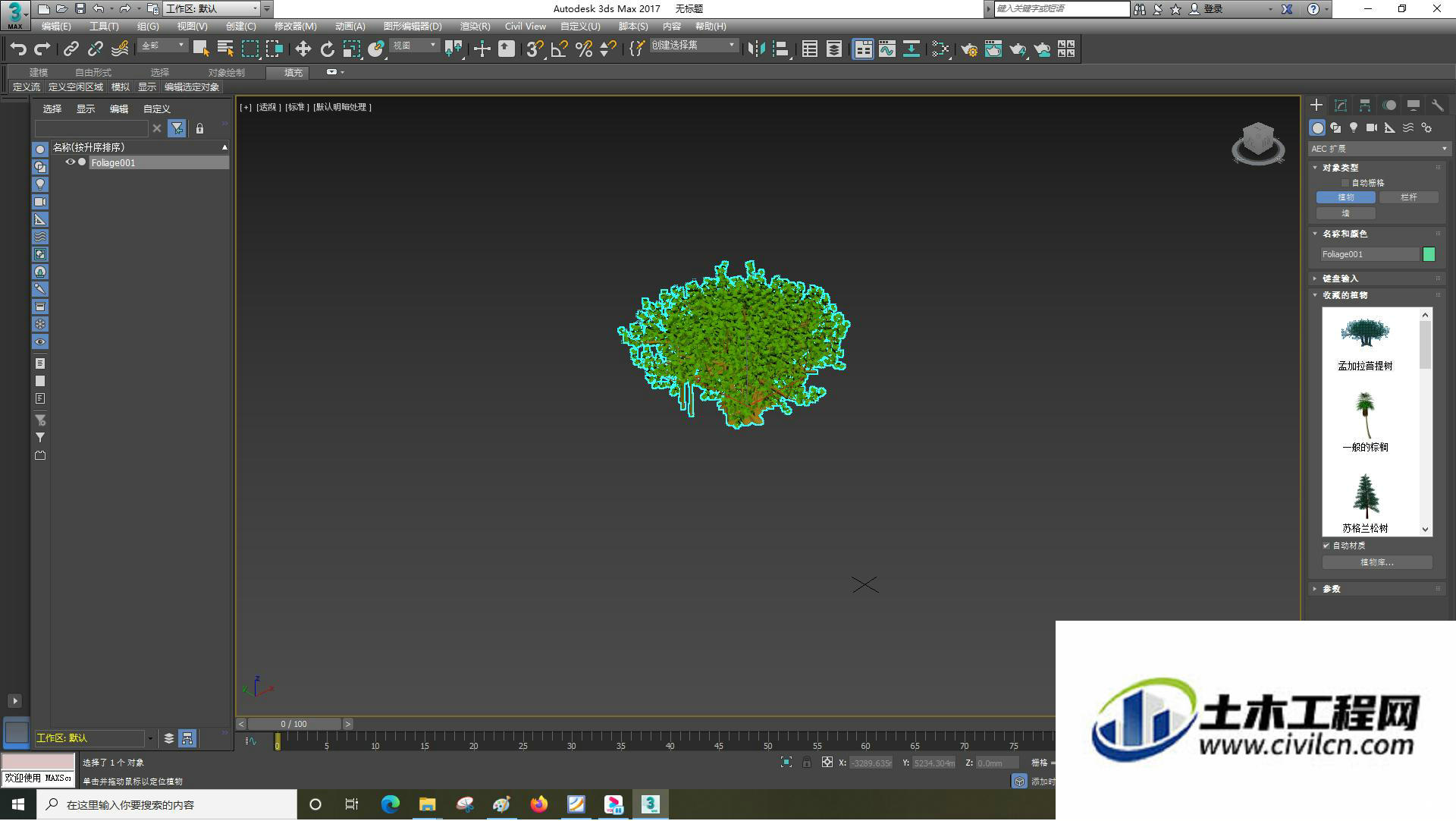Viewport: 1456px width, 821px height.
Task: Click the time slider showing 0 / 100
Action: pyautogui.click(x=294, y=725)
